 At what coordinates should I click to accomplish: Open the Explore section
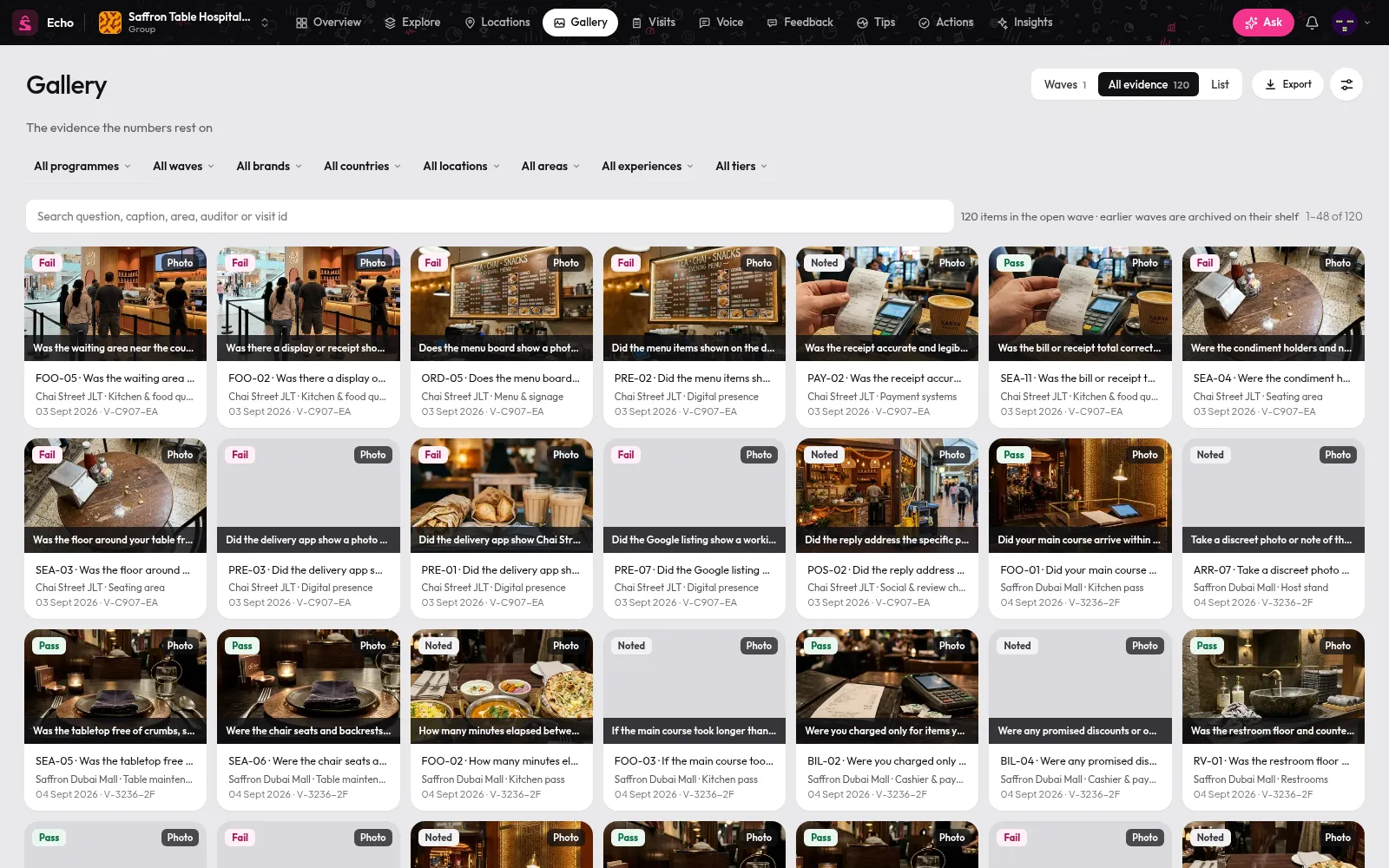pyautogui.click(x=412, y=23)
